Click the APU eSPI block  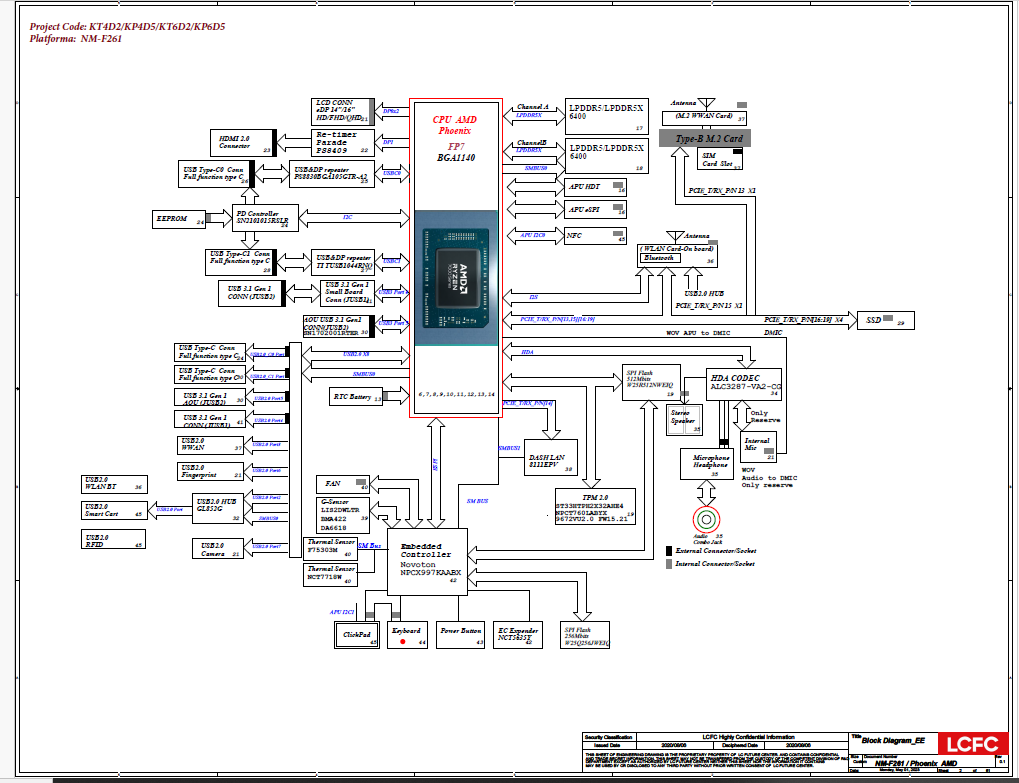(595, 210)
